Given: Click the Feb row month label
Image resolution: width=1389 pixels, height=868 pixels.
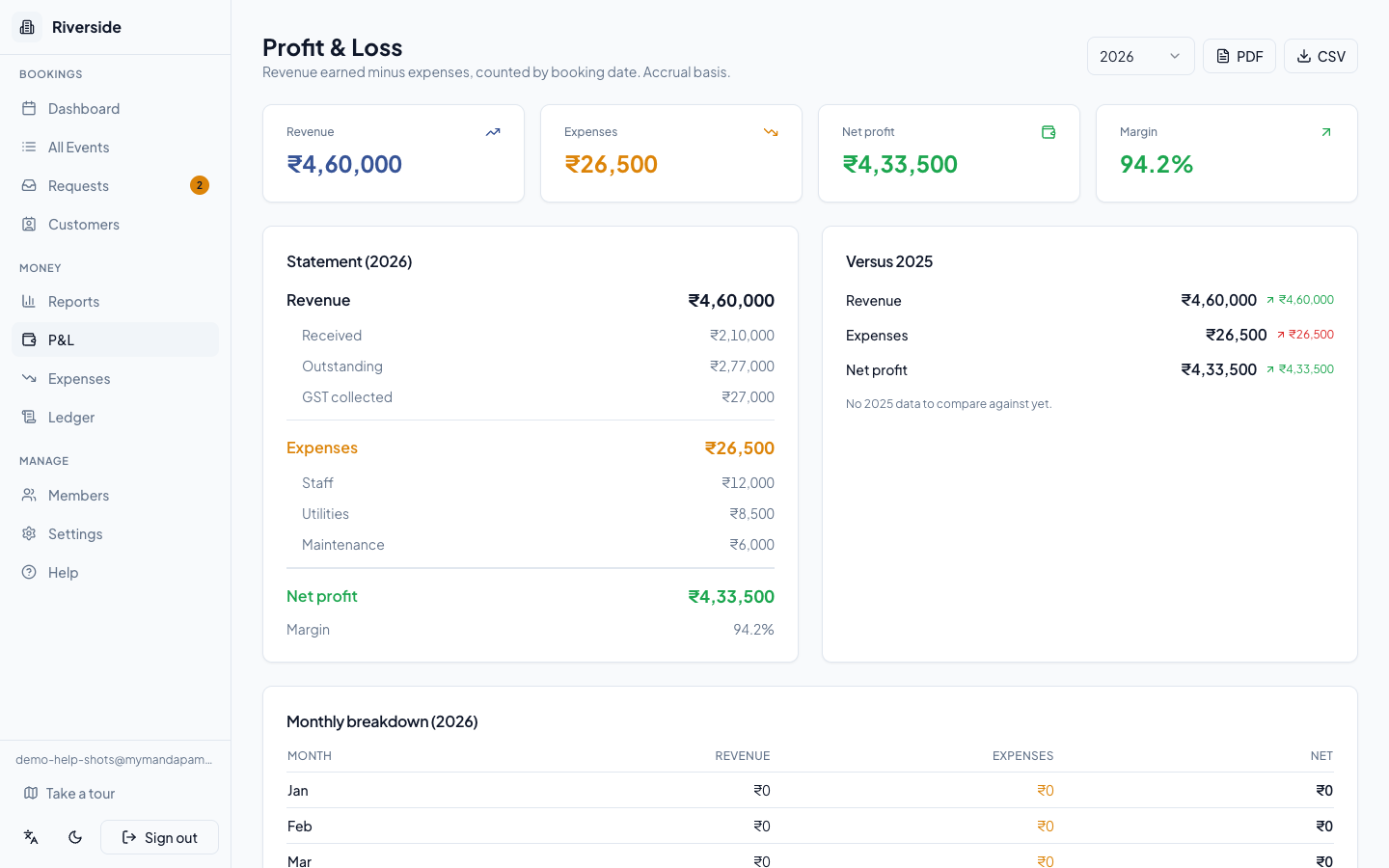Looking at the screenshot, I should tap(300, 827).
